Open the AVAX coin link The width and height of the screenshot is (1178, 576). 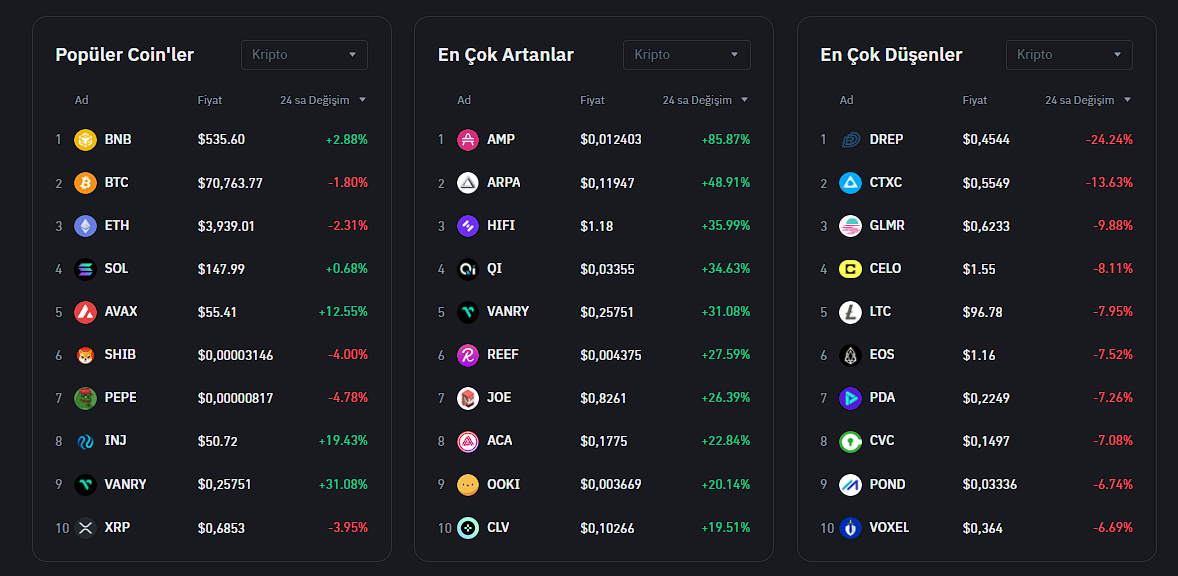121,312
